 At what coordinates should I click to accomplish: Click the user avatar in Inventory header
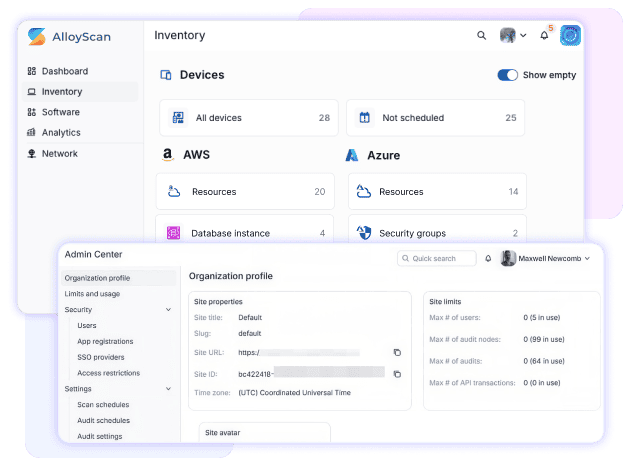click(507, 35)
